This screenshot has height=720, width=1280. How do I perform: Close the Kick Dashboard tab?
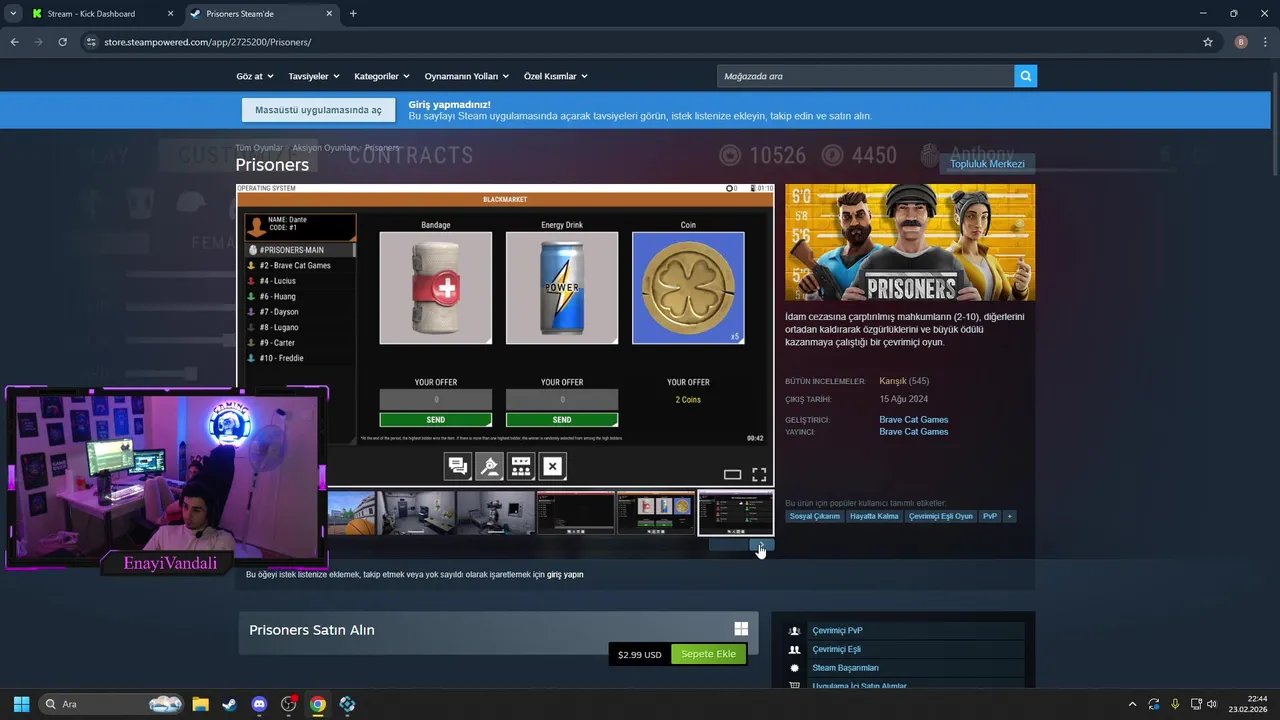pos(170,14)
